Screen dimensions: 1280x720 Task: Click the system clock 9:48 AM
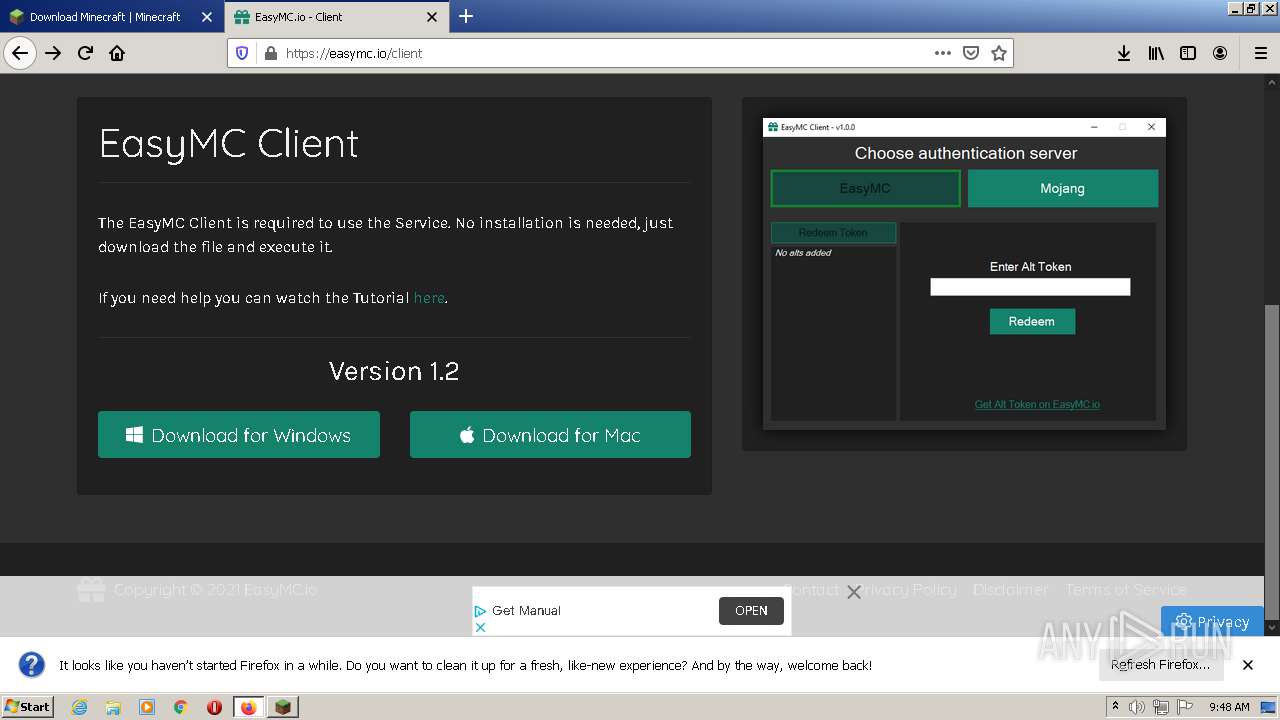(x=1229, y=707)
